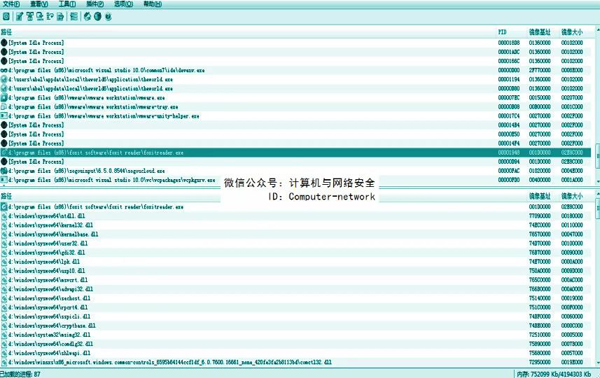Click the fifth toolbar icon
The image size is (600, 378).
50,16
